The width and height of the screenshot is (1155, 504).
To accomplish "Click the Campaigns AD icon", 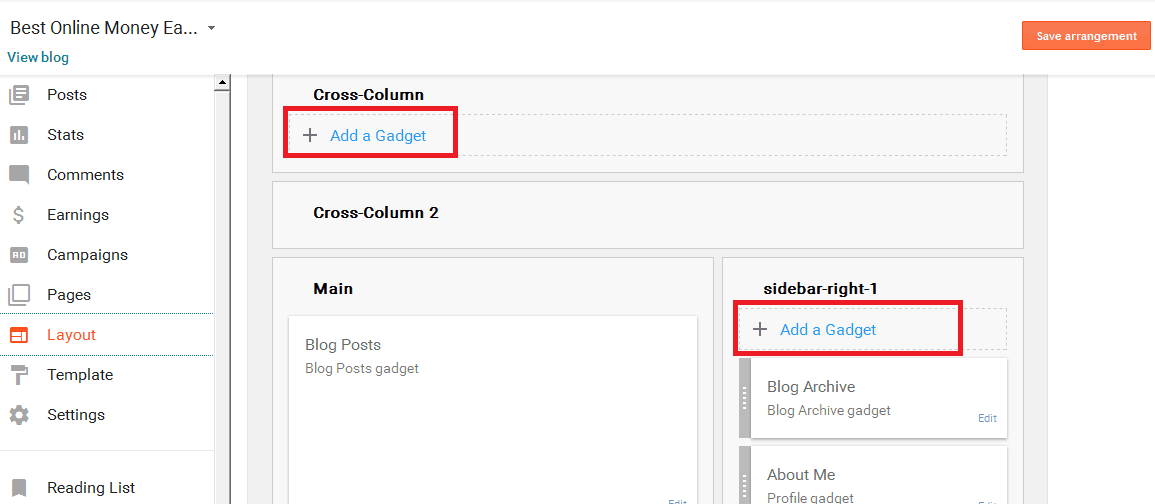I will pos(19,255).
